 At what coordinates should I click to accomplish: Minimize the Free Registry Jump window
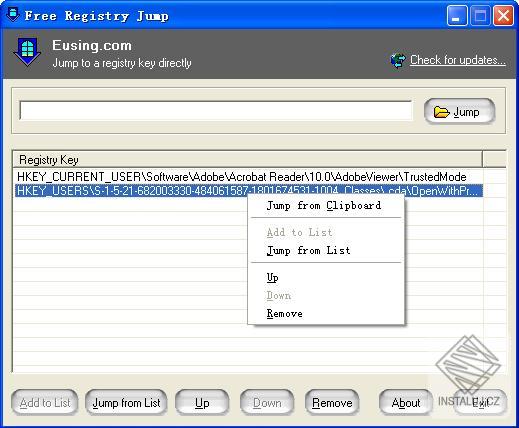tap(457, 15)
